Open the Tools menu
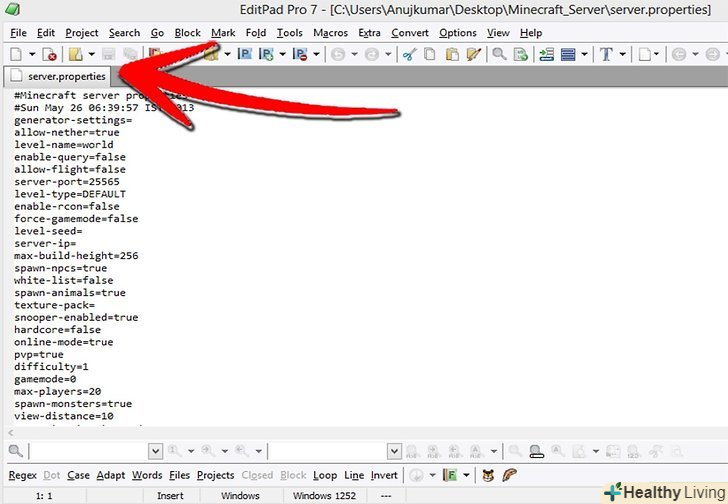The height and width of the screenshot is (504, 728). (x=290, y=33)
